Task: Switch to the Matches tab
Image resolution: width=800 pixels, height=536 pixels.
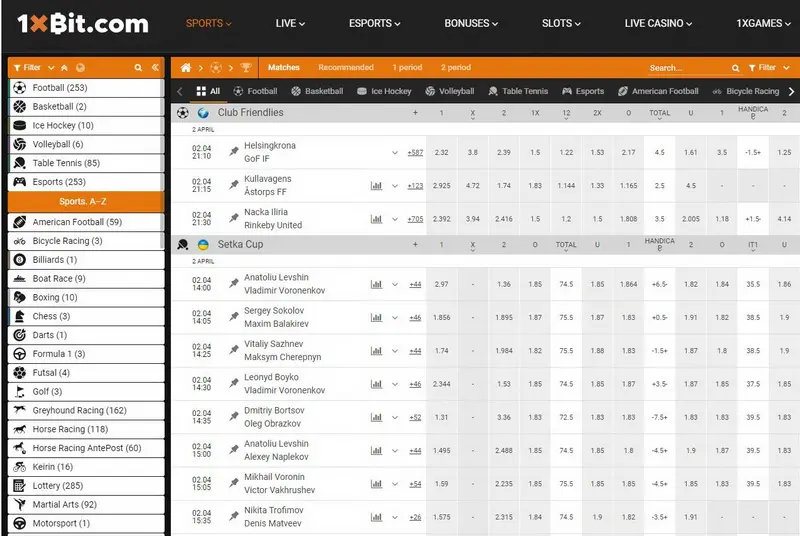Action: coord(284,67)
